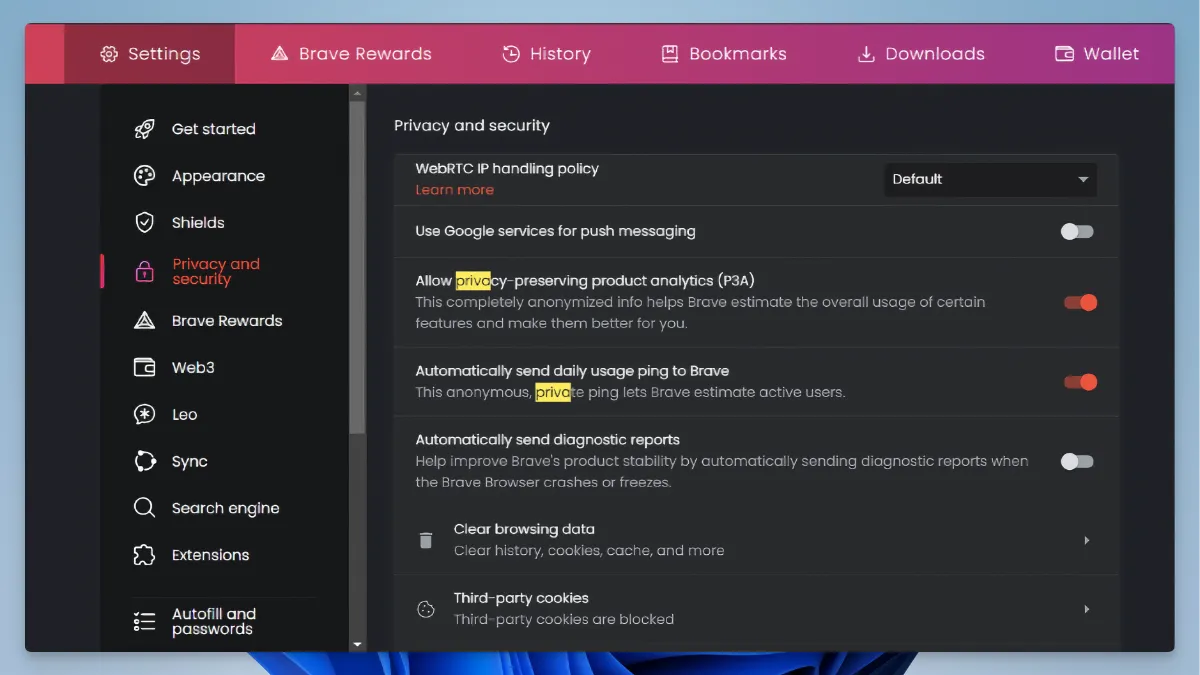Enable Google services for push messaging
Screen dimensions: 1200x675
(1077, 232)
